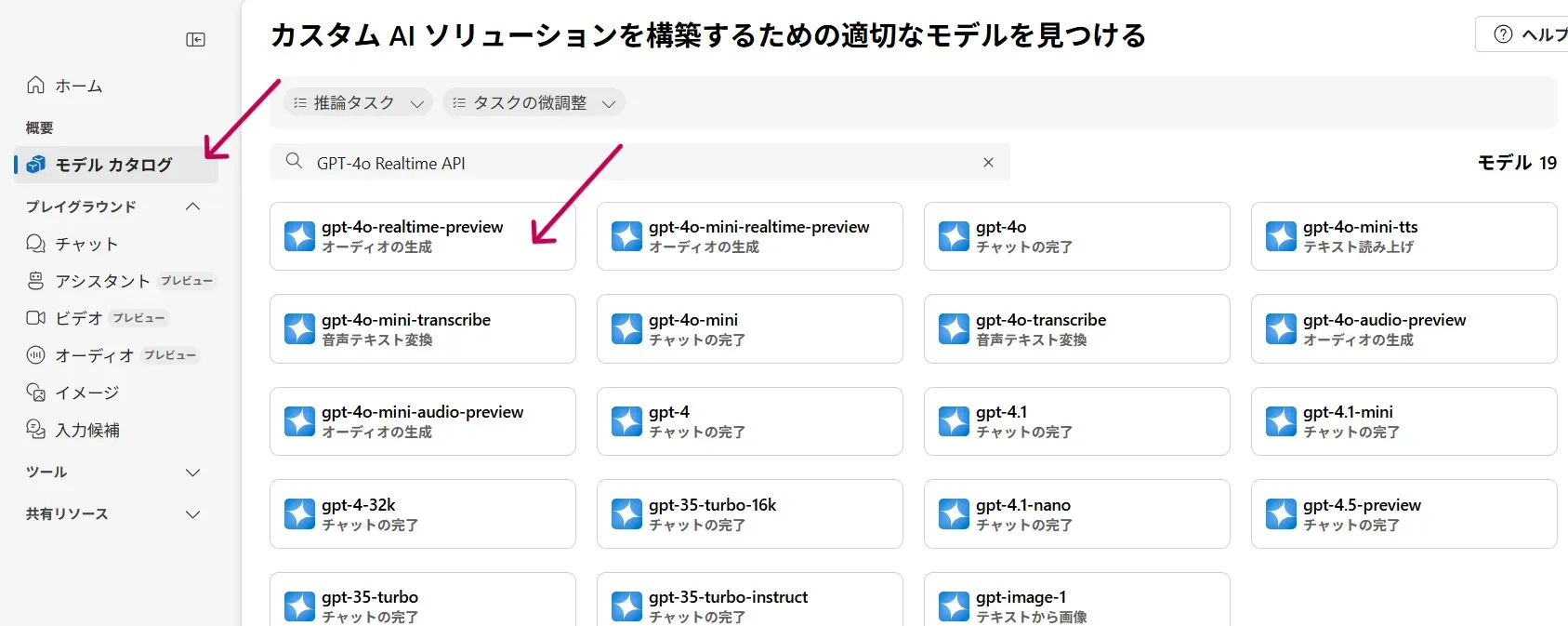Collapse the プレイグラウンド section chevron

pyautogui.click(x=192, y=206)
